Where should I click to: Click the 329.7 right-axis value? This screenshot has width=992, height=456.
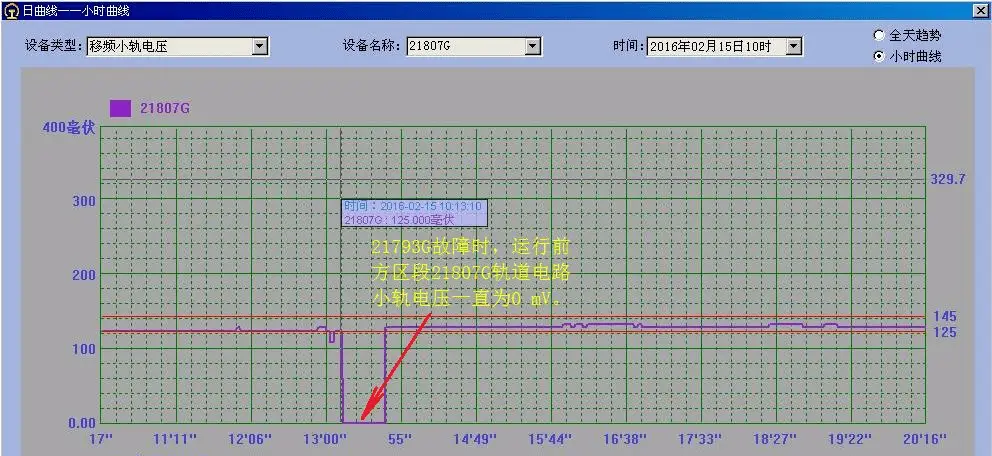[x=948, y=179]
